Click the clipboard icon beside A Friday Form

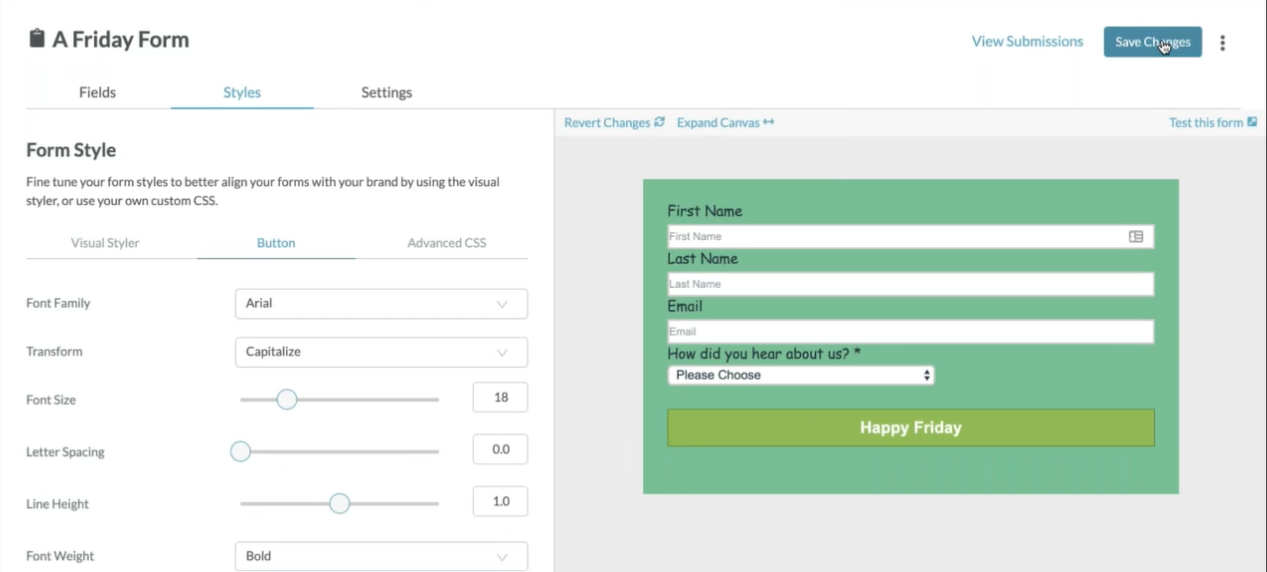point(37,39)
